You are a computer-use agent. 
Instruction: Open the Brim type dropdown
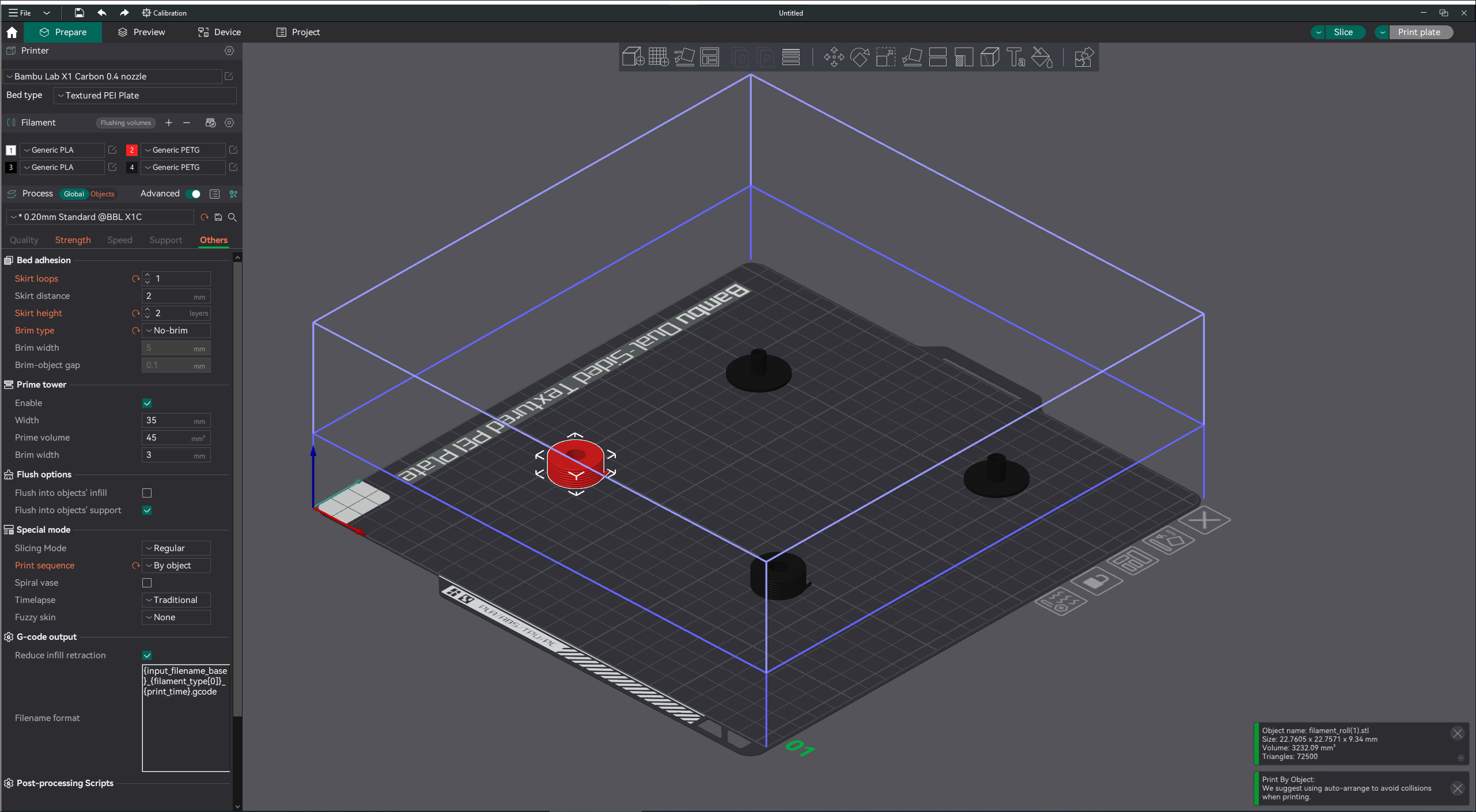coord(176,331)
